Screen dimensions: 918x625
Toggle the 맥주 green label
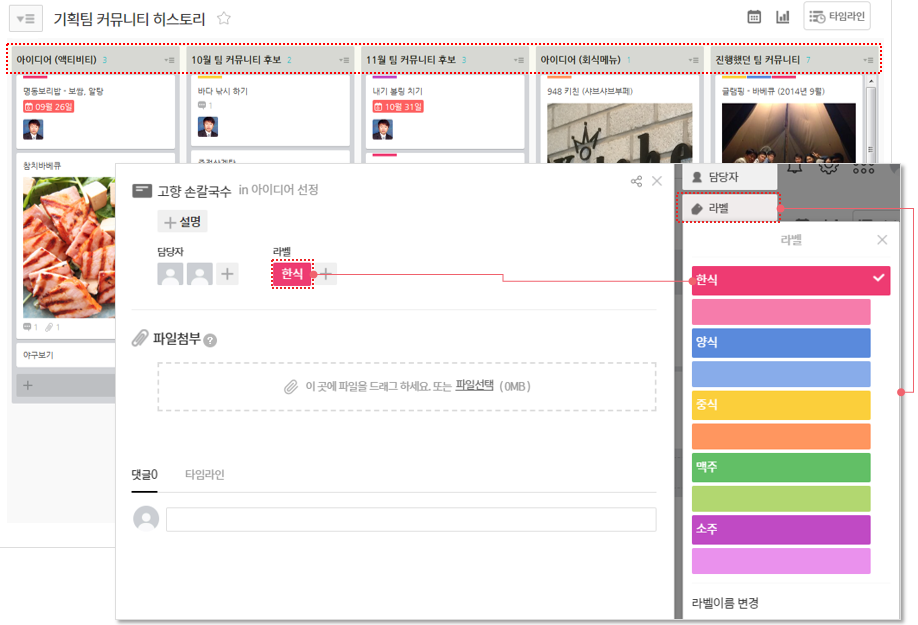tap(781, 467)
